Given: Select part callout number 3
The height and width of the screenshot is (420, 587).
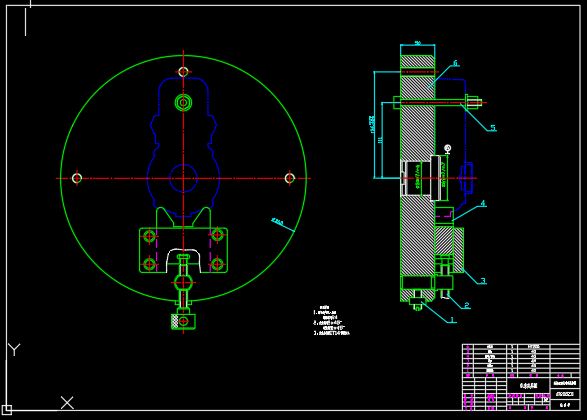Looking at the screenshot, I should click(483, 280).
